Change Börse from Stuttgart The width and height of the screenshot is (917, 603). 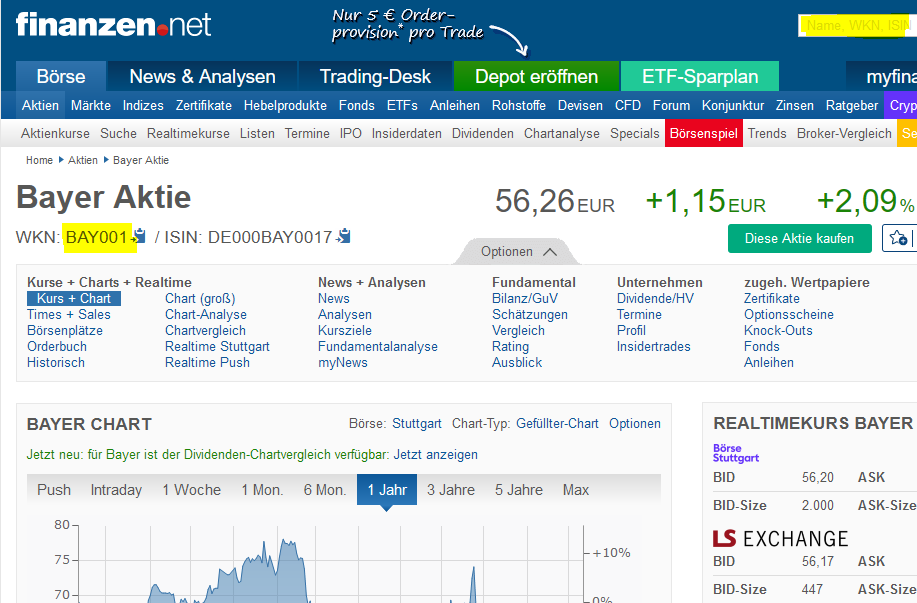coord(416,423)
